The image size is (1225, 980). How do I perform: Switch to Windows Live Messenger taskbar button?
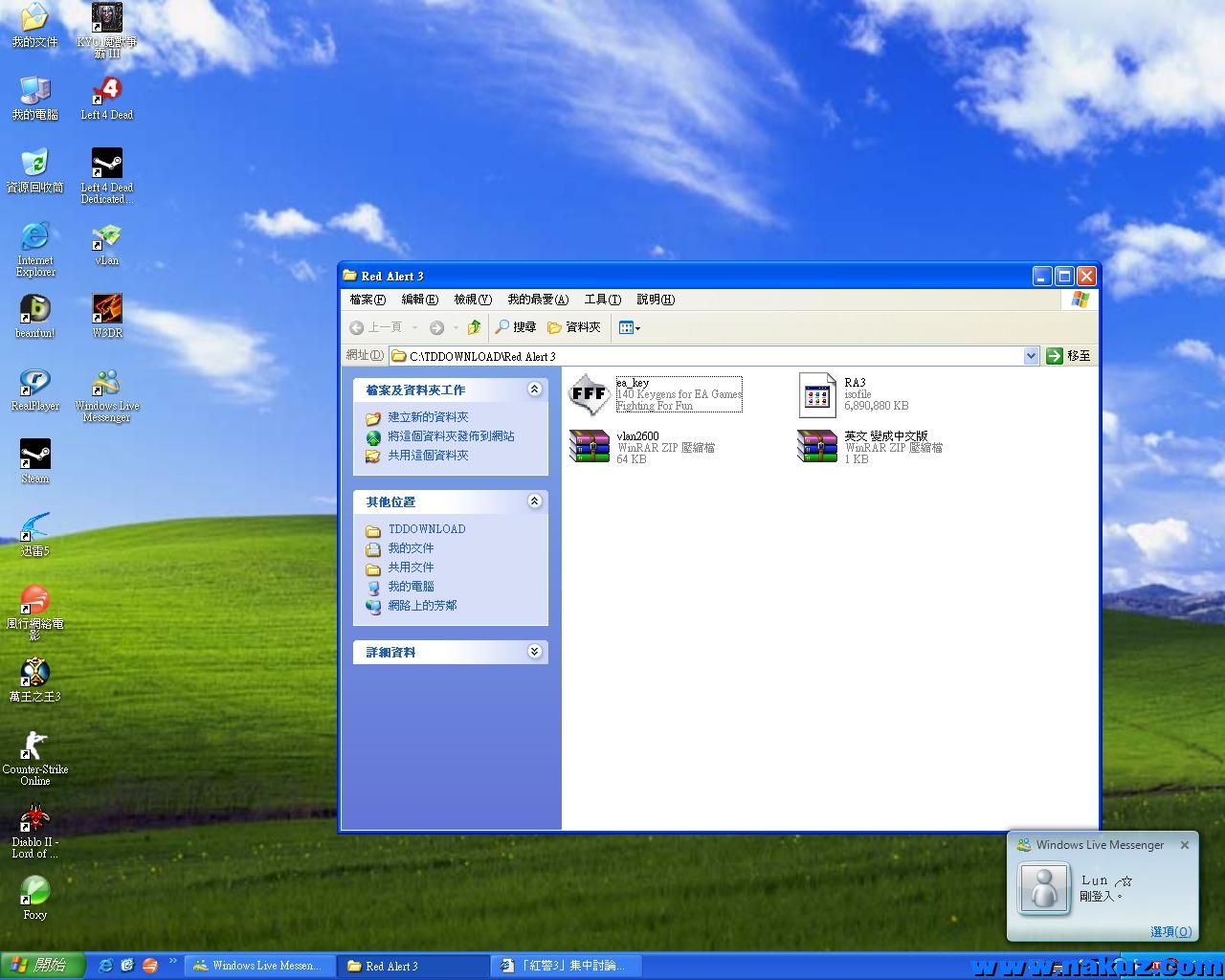259,966
